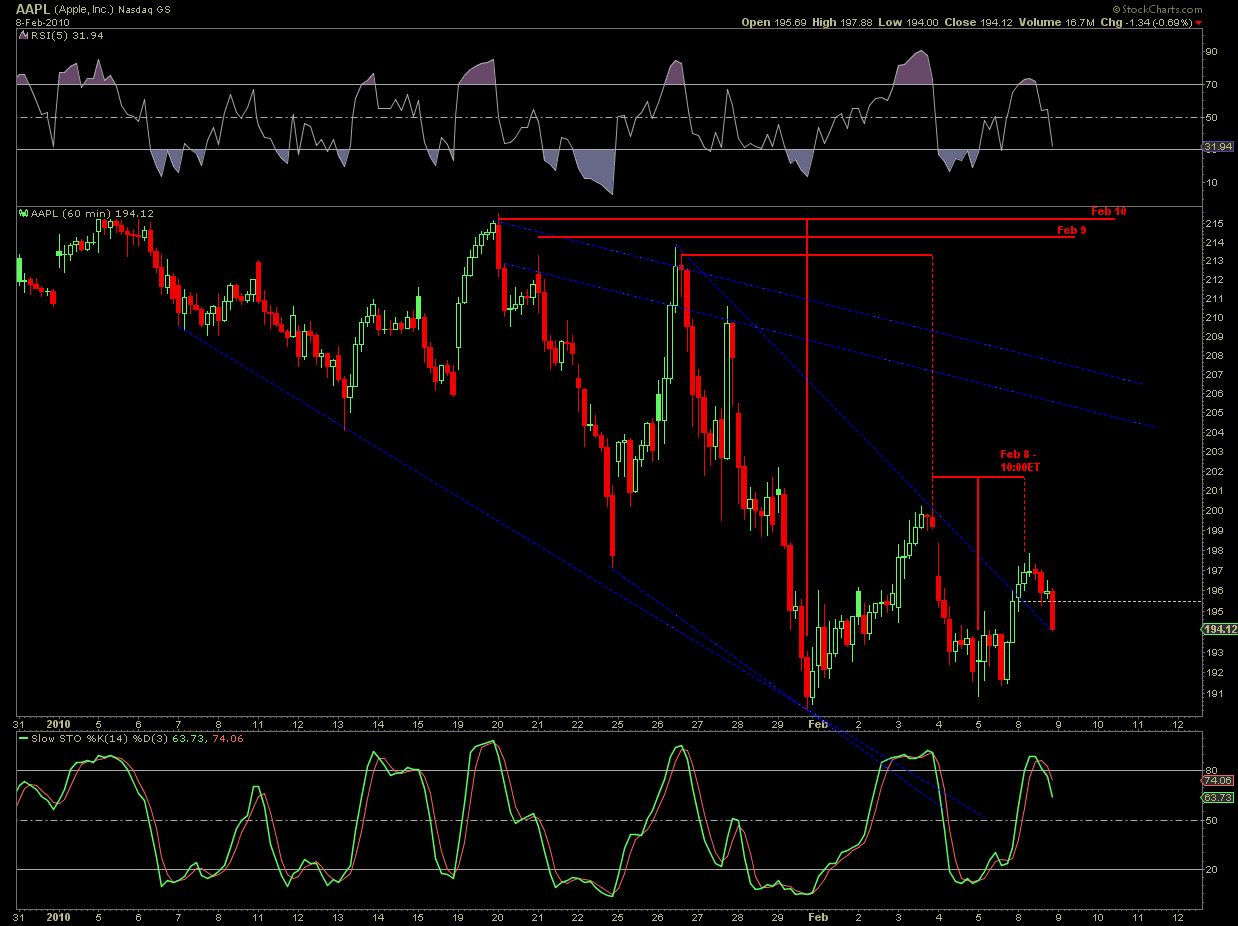The image size is (1238, 926).
Task: Click the red Feb 10 annotation
Action: [1108, 211]
